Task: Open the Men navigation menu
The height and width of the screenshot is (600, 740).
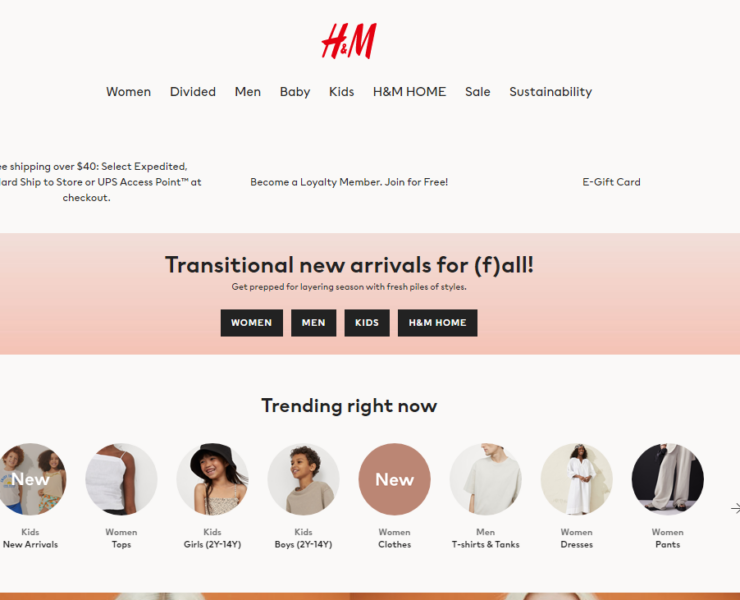Action: pos(248,92)
